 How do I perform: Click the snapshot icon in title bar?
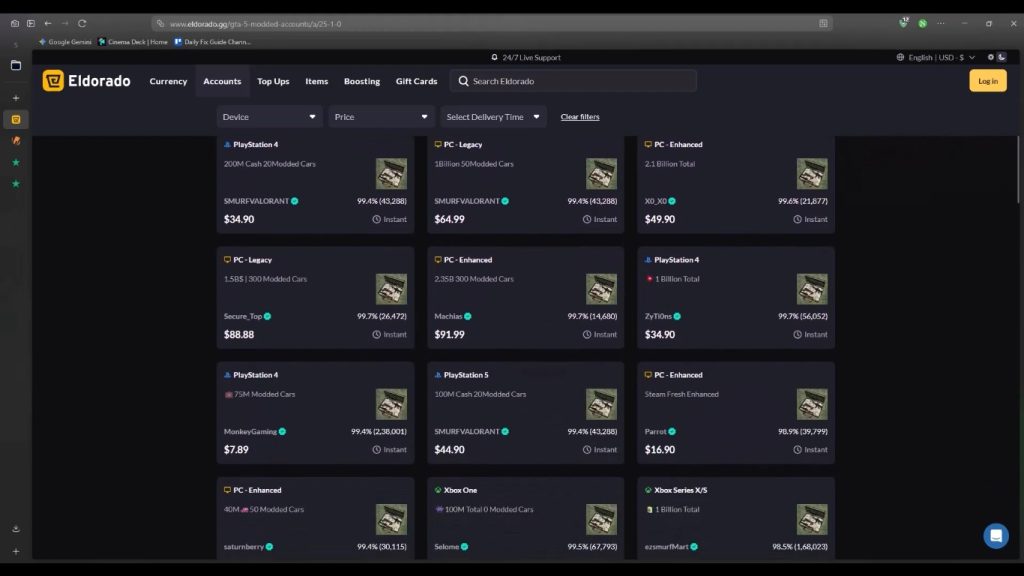pos(14,24)
